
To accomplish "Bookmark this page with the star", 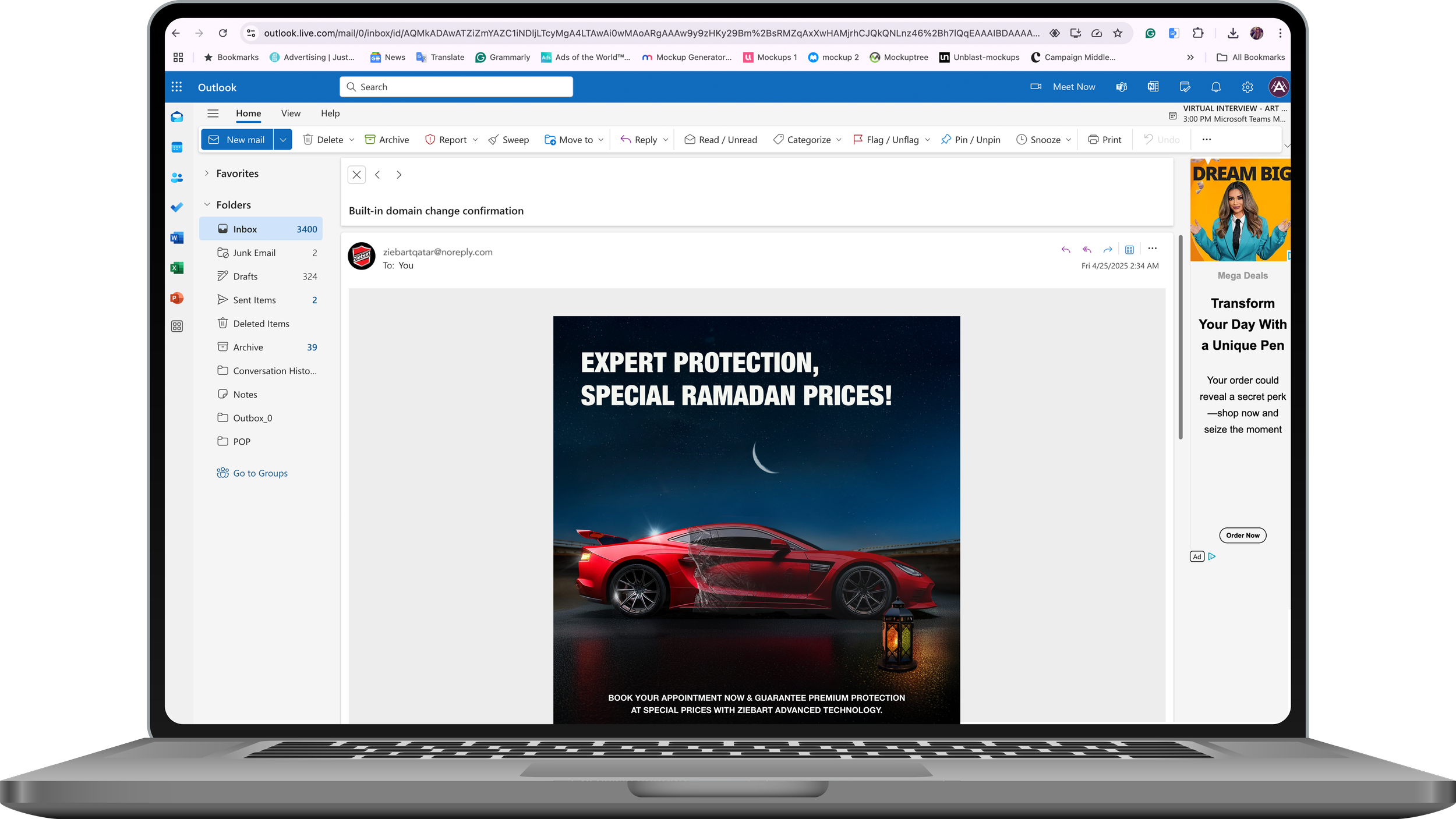I will coord(1118,33).
